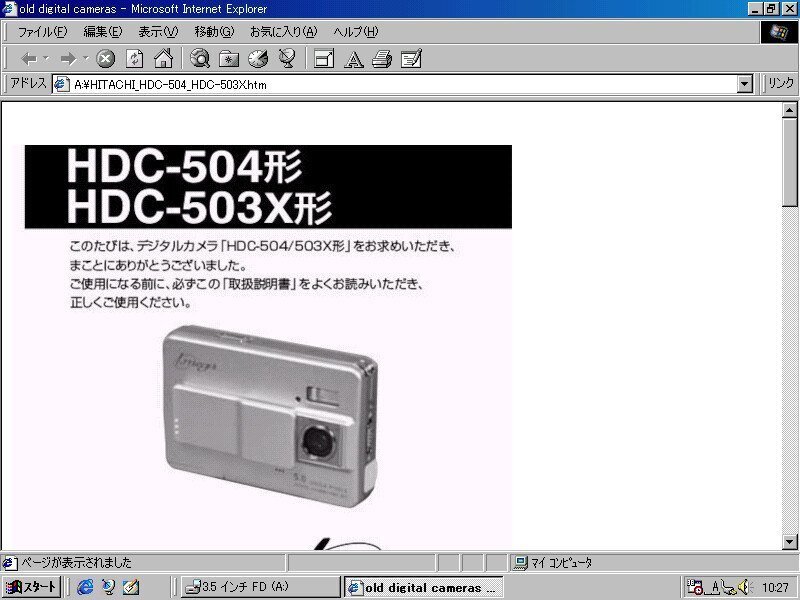Click the page icon in address bar
The width and height of the screenshot is (800, 600).
tap(61, 84)
